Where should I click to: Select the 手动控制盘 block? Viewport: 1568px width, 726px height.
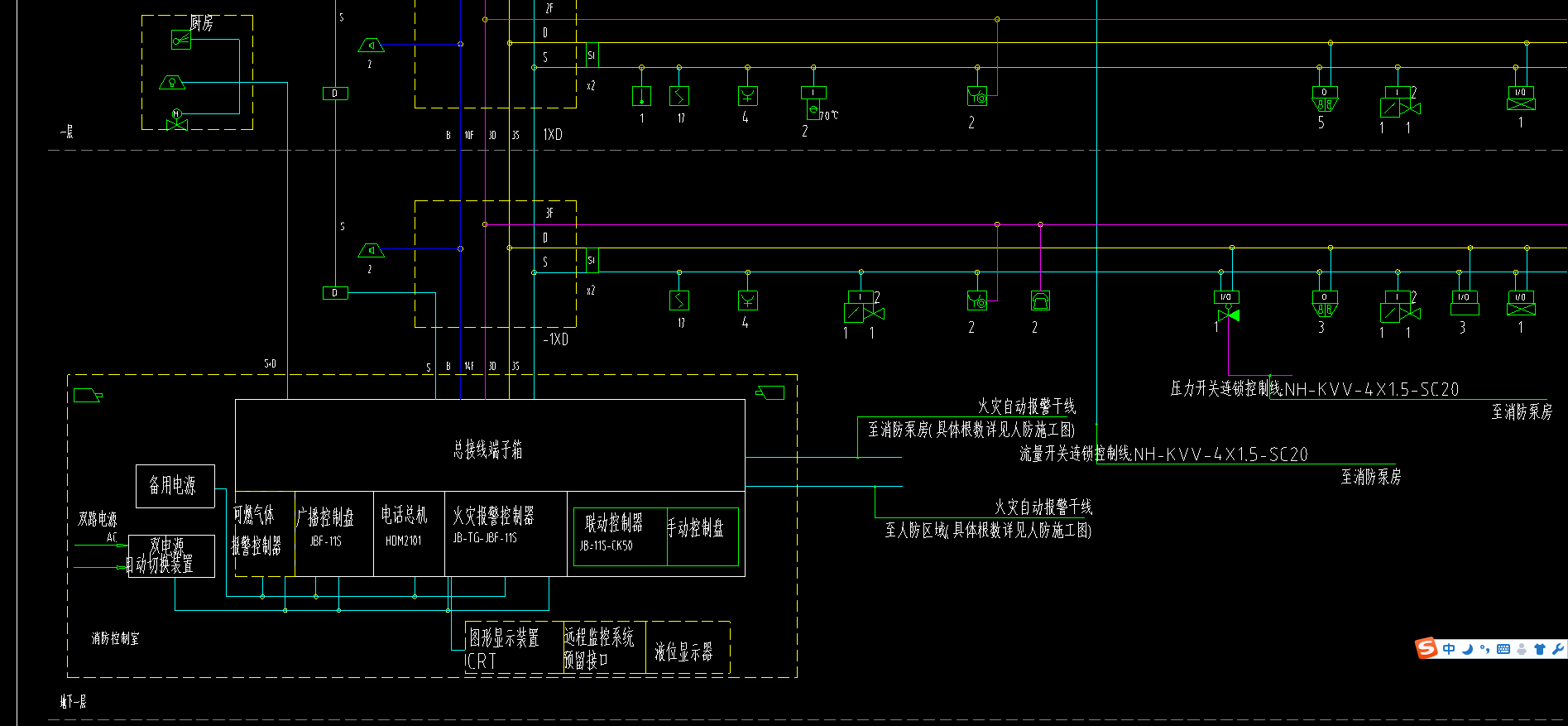702,536
